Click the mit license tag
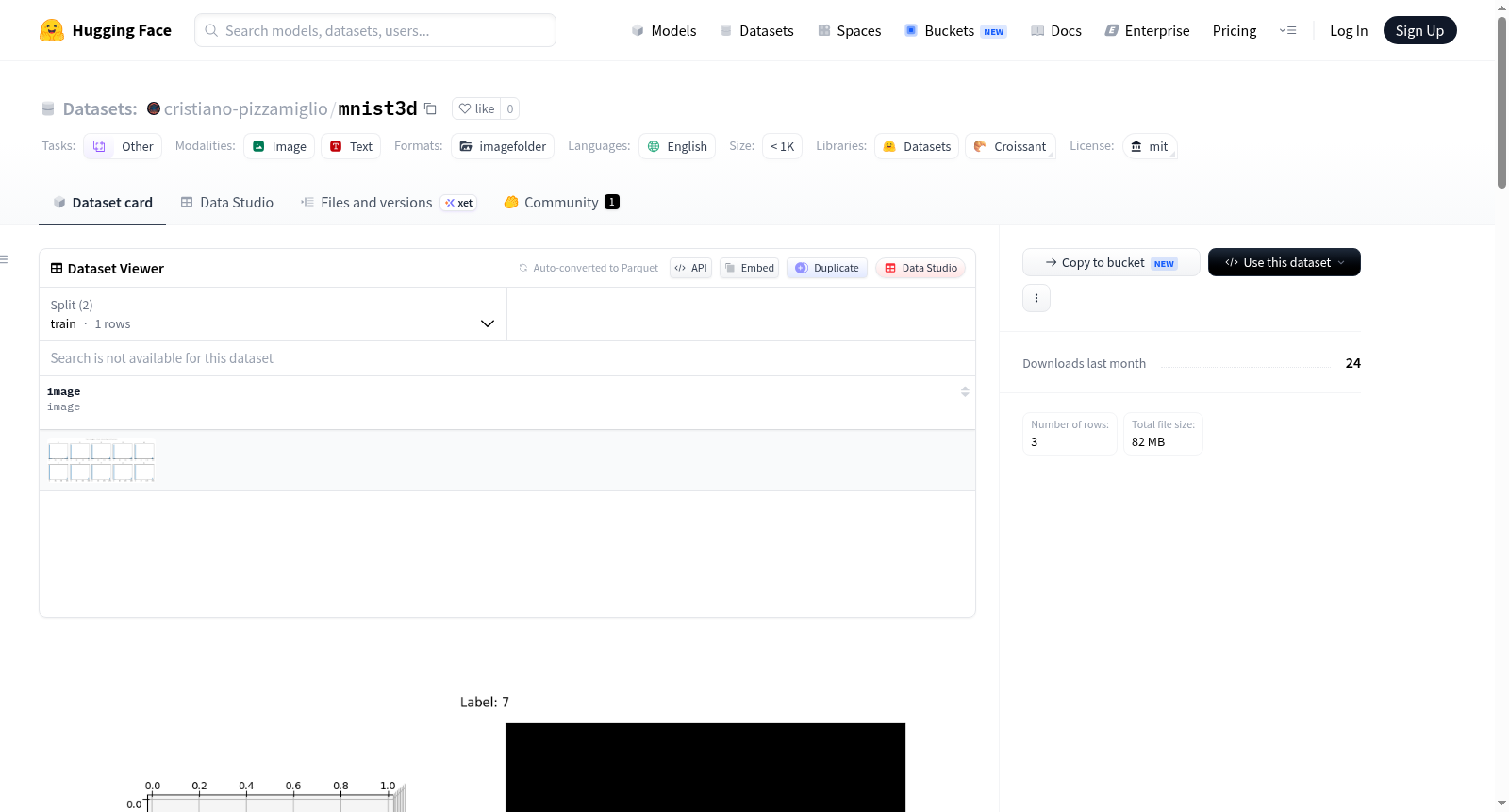 [x=1150, y=146]
